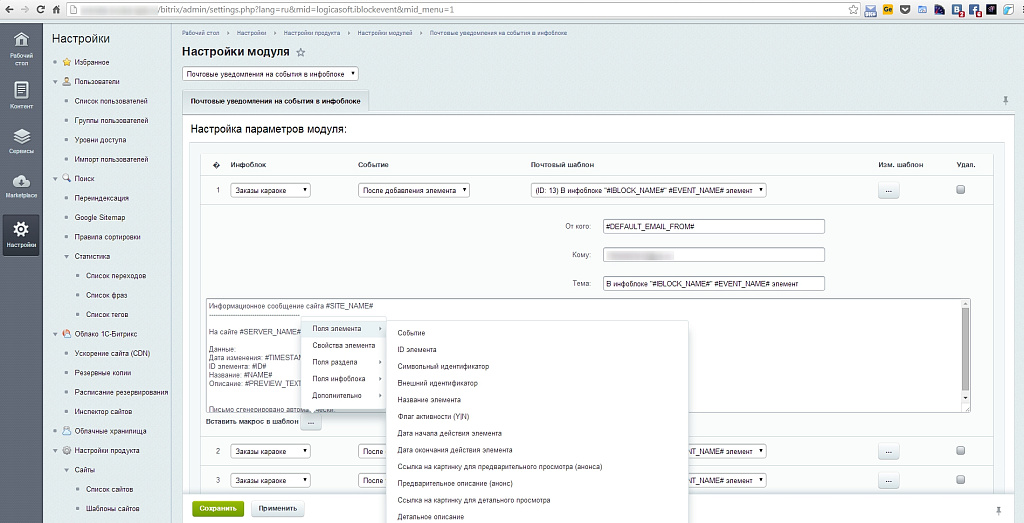Image resolution: width=1024 pixels, height=523 pixels.
Task: Click the pin icon beside the tab bar
Action: point(1004,100)
